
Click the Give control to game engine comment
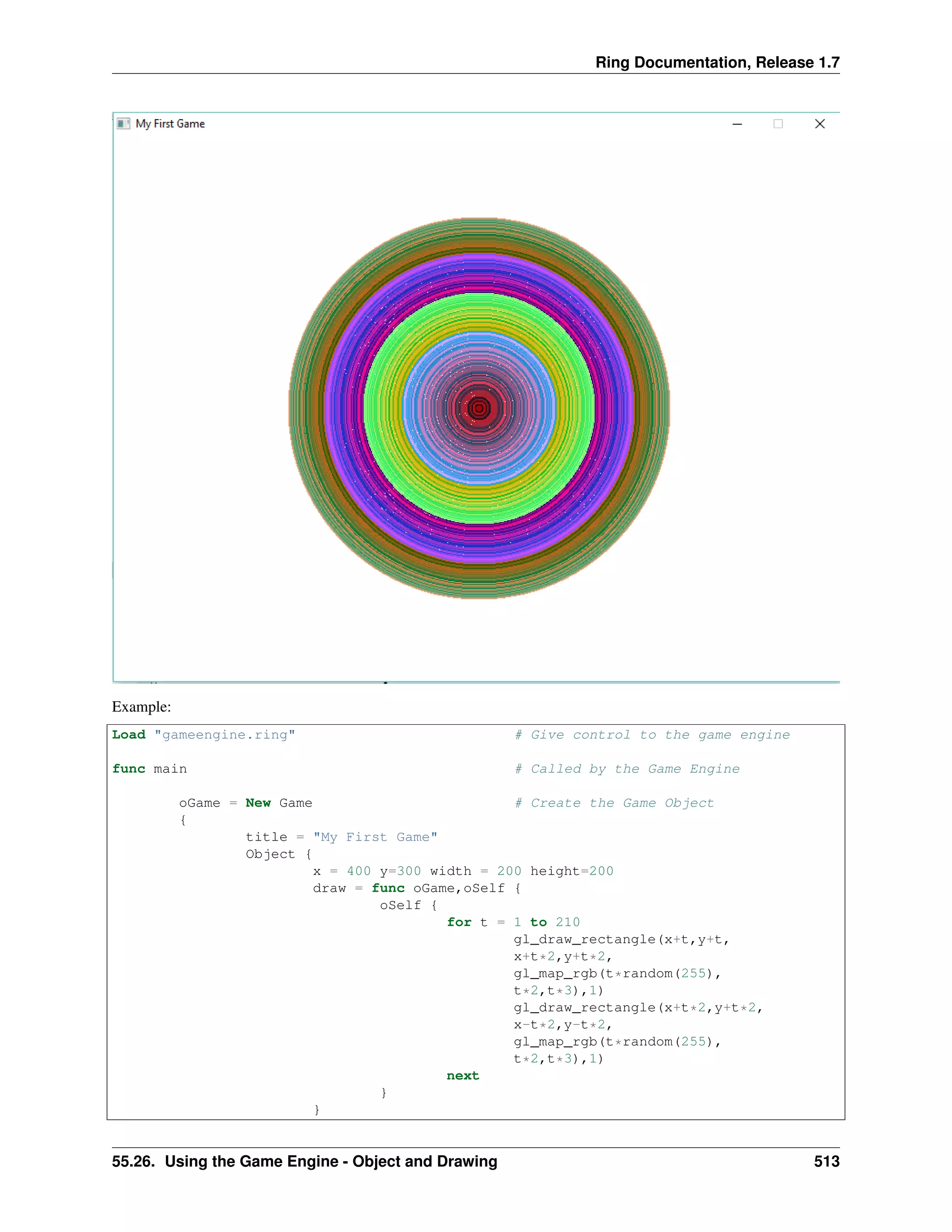(652, 735)
